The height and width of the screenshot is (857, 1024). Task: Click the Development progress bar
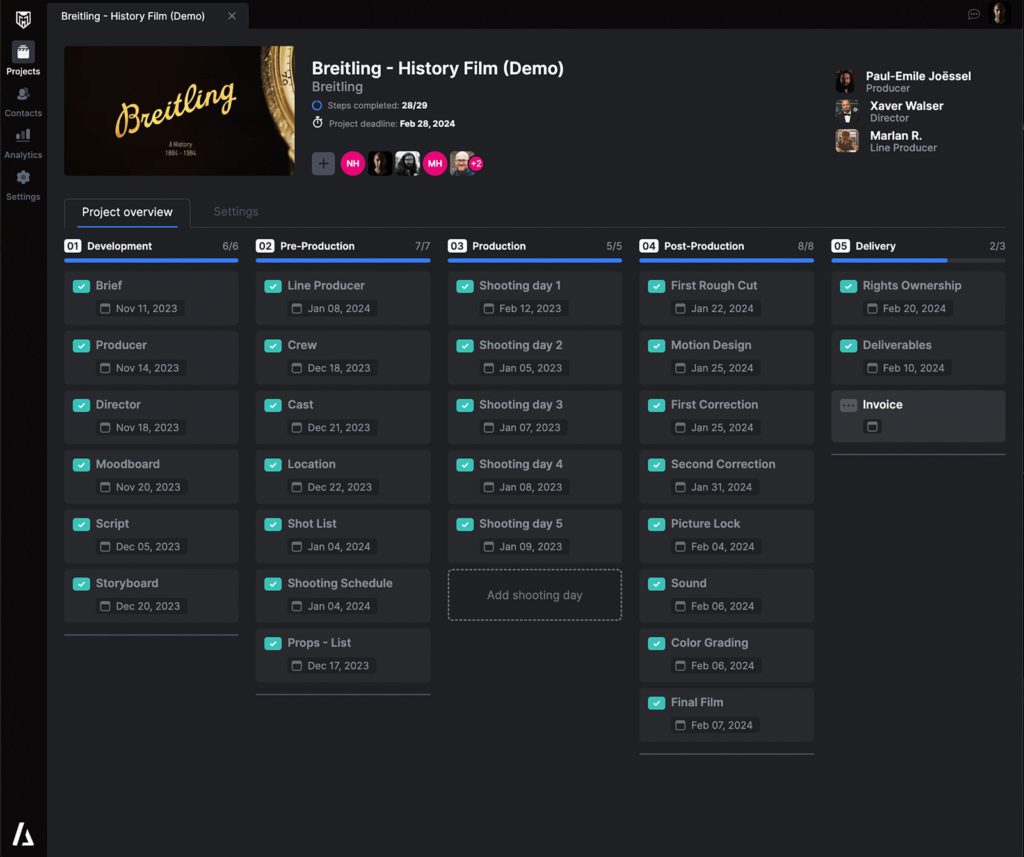(x=151, y=261)
